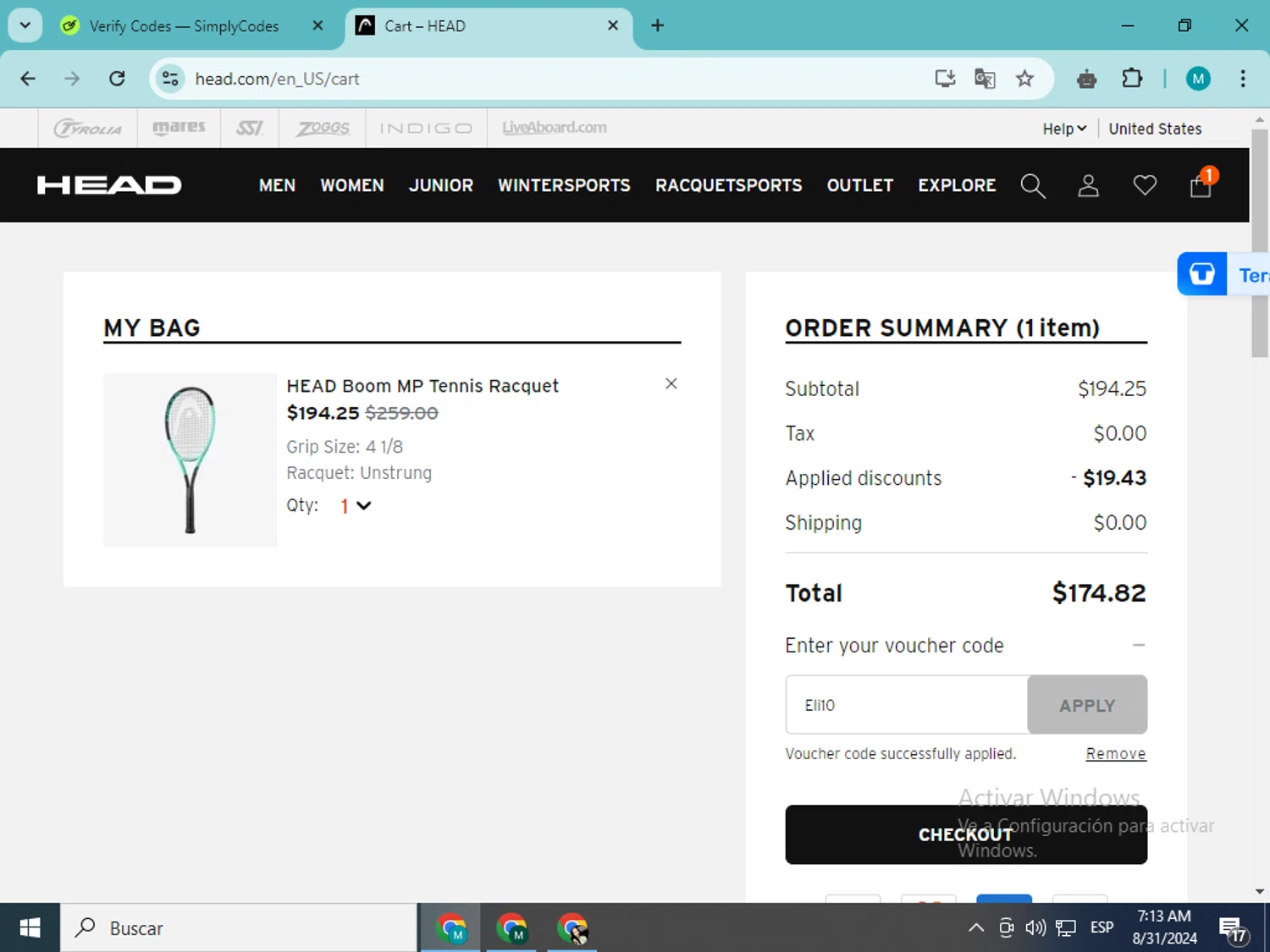This screenshot has height=952, width=1270.
Task: Open the WOMEN menu
Action: (352, 185)
